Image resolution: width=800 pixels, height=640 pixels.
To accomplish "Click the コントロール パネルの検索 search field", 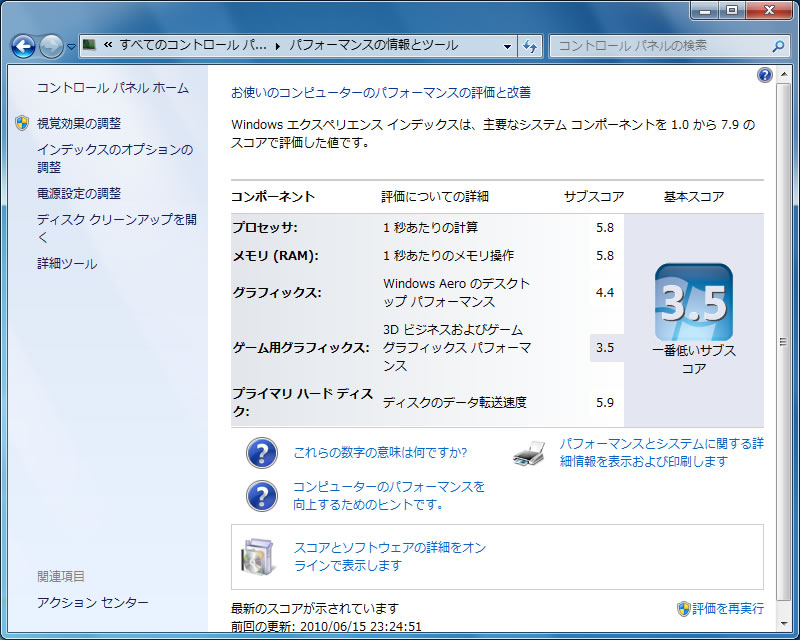I will point(663,46).
